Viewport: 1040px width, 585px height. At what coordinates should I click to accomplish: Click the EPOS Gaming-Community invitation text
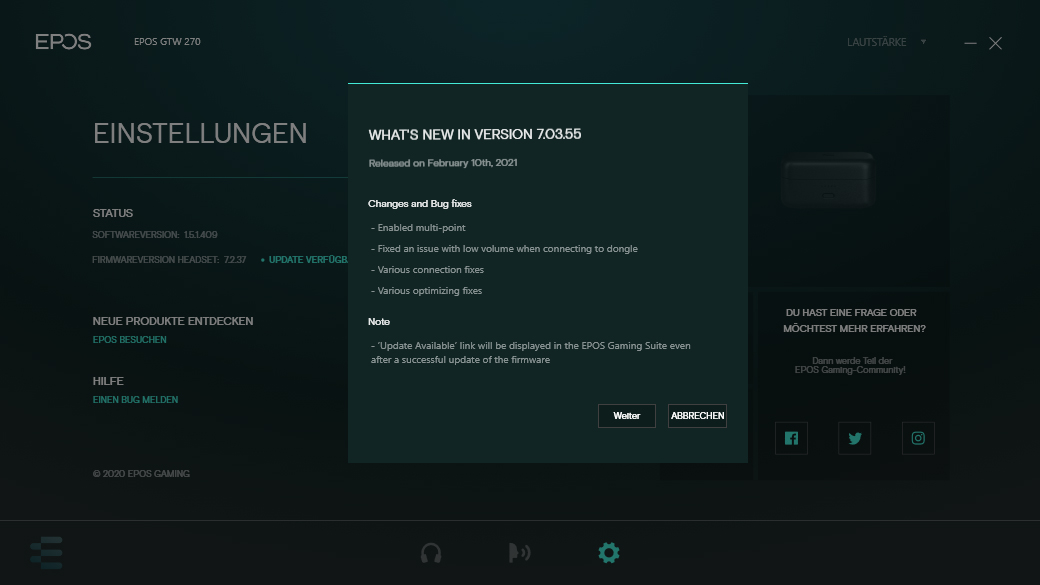(850, 365)
